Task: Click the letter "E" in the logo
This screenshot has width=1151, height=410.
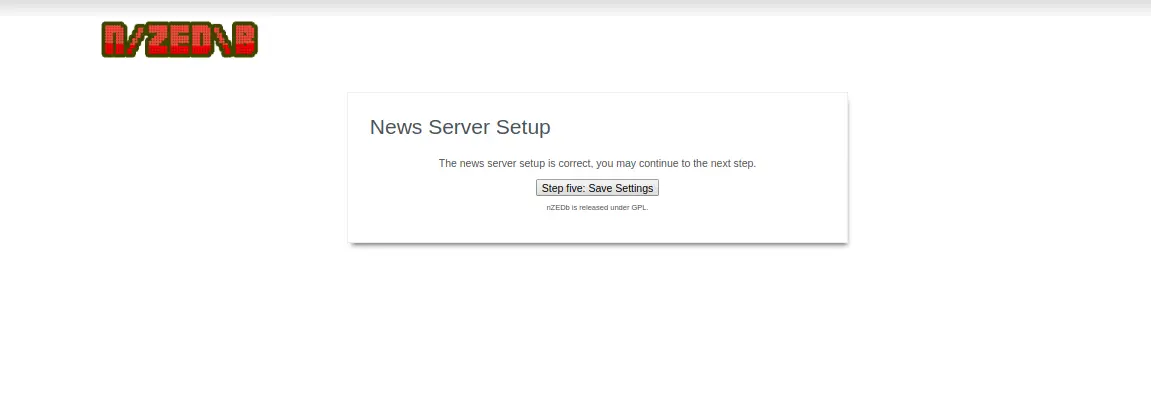Action: pyautogui.click(x=179, y=40)
